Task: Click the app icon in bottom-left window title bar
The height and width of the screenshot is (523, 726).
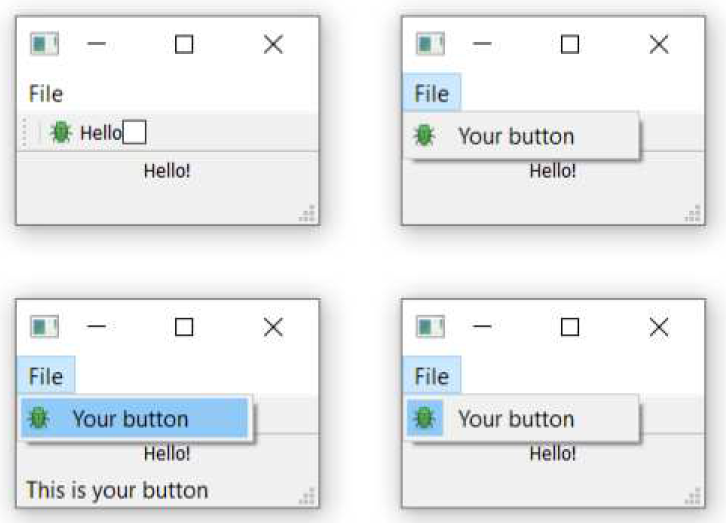Action: click(44, 326)
